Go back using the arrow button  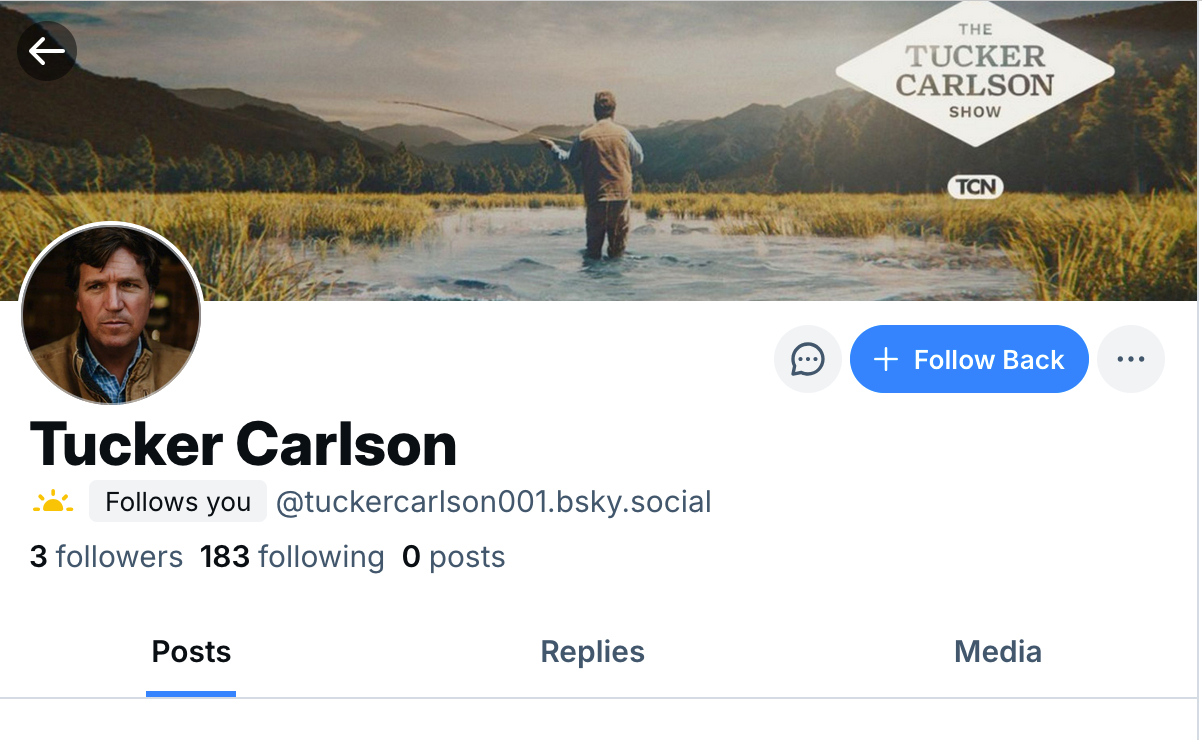coord(47,50)
